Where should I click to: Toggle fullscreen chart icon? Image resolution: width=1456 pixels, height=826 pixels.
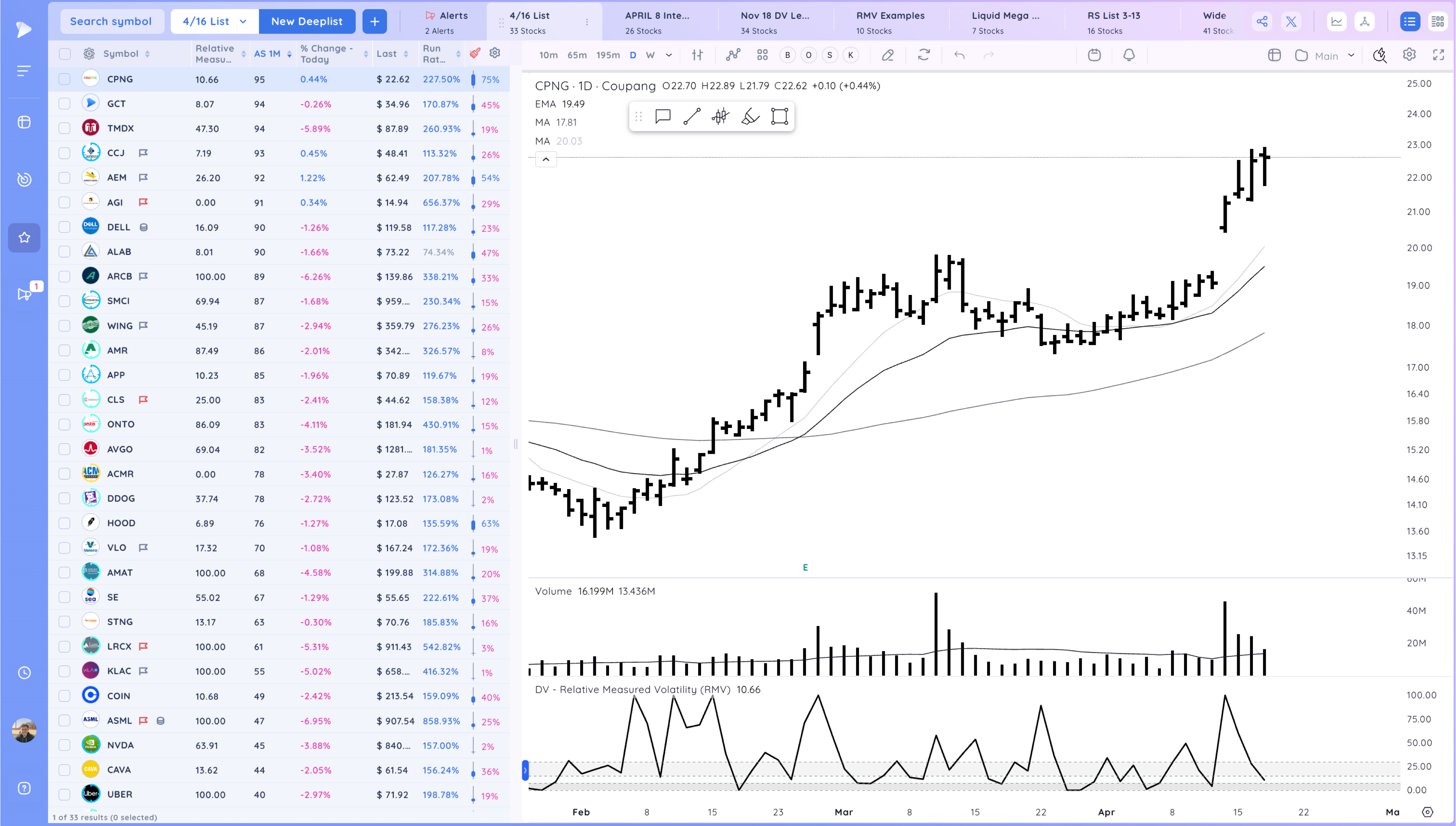[1439, 55]
